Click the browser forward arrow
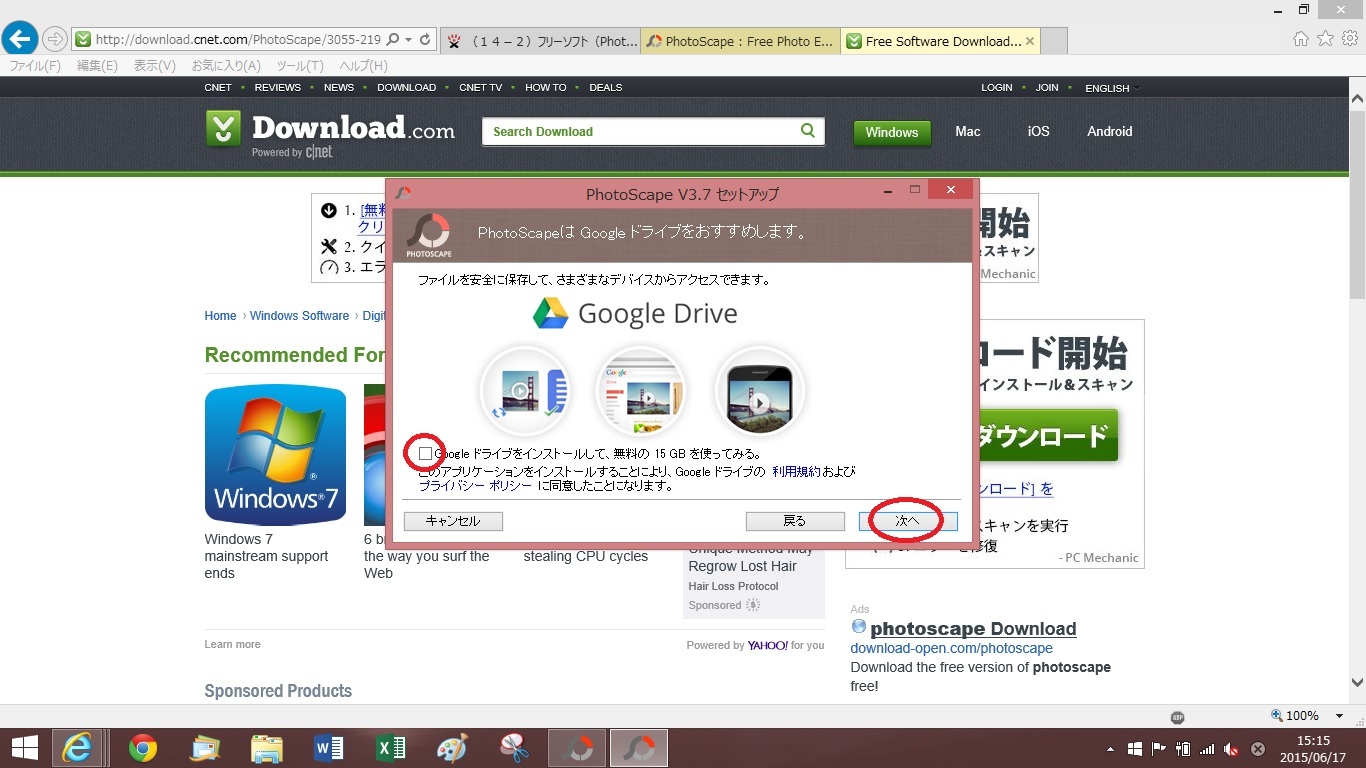Screen dimensions: 1366x768 click(x=55, y=40)
